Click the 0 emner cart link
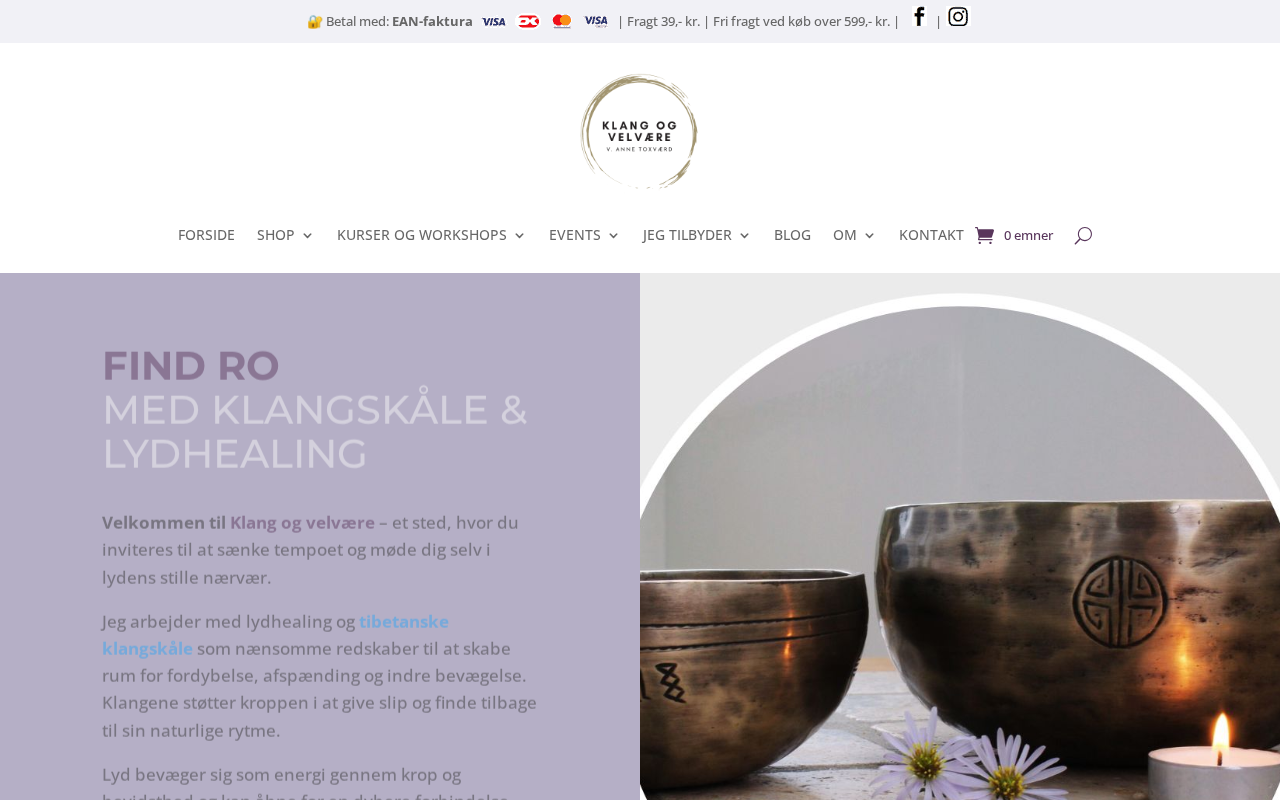The image size is (1280, 800). 1028,236
